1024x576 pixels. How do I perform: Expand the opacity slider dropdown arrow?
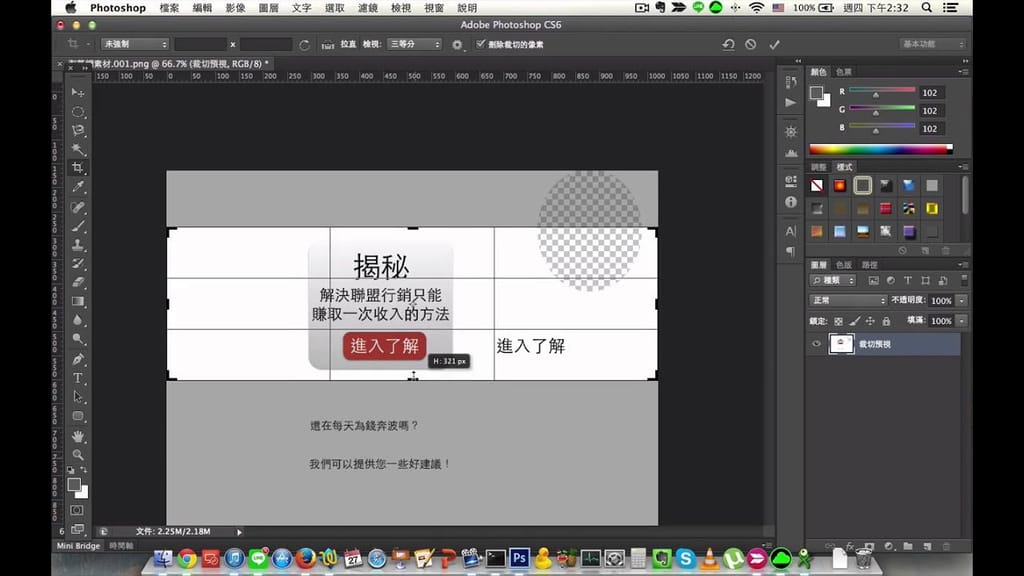pyautogui.click(x=961, y=300)
